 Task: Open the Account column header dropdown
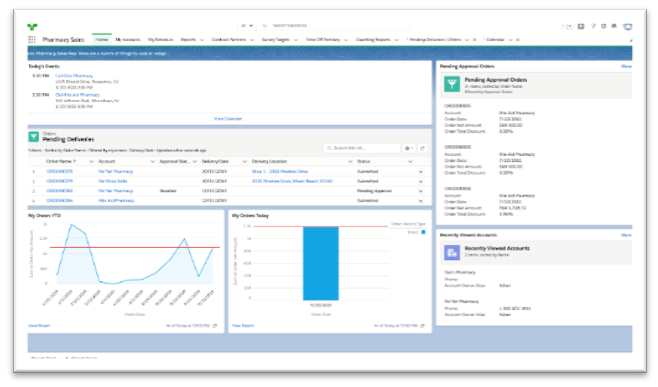[152, 162]
